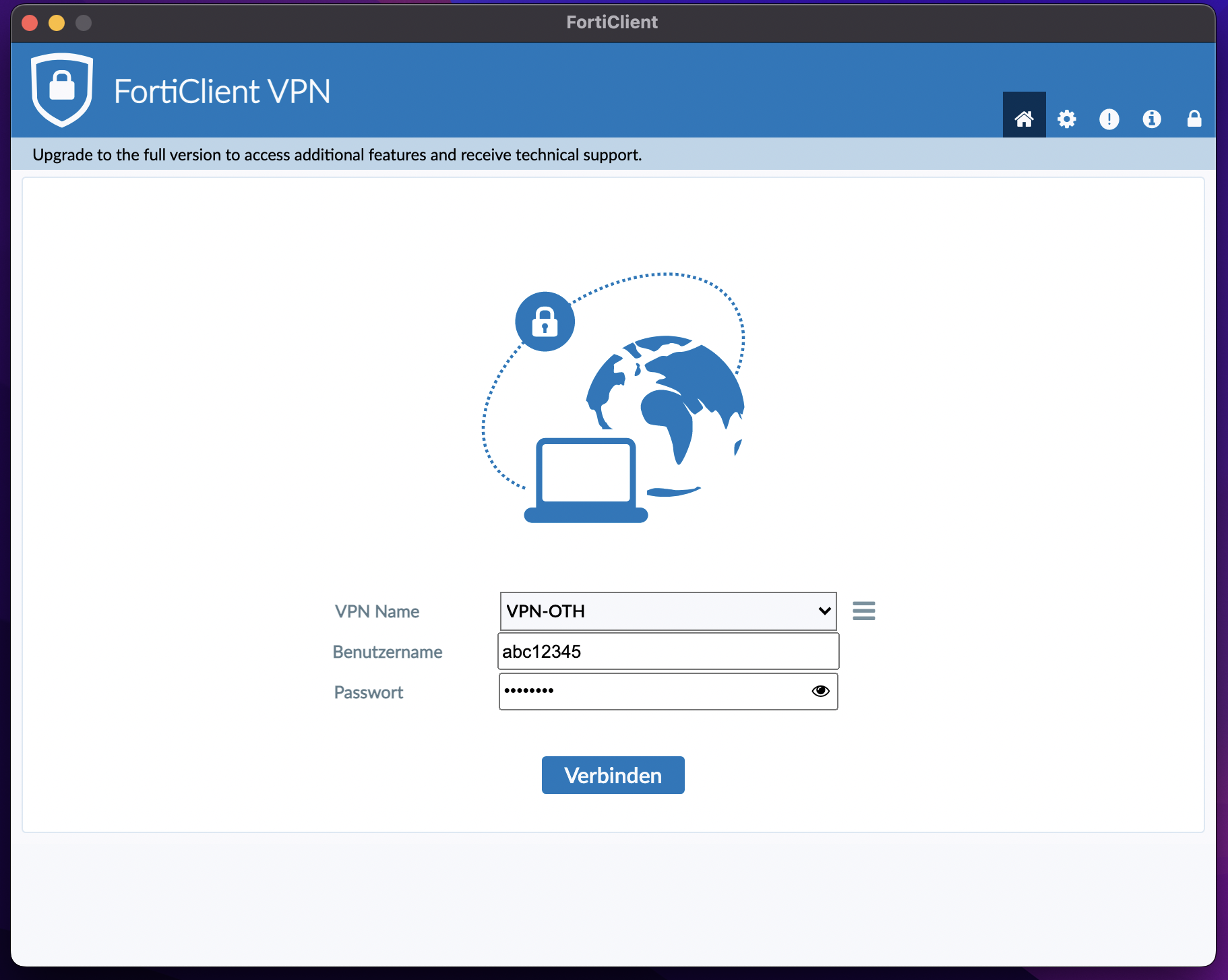This screenshot has width=1228, height=980.
Task: Open the Settings gear icon
Action: click(1067, 119)
